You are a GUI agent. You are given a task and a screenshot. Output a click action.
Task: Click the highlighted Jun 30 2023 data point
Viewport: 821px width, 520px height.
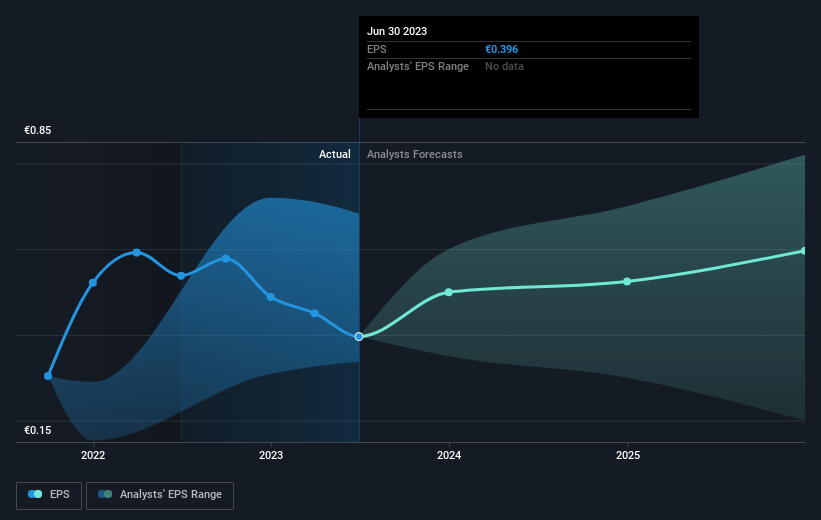click(x=359, y=337)
